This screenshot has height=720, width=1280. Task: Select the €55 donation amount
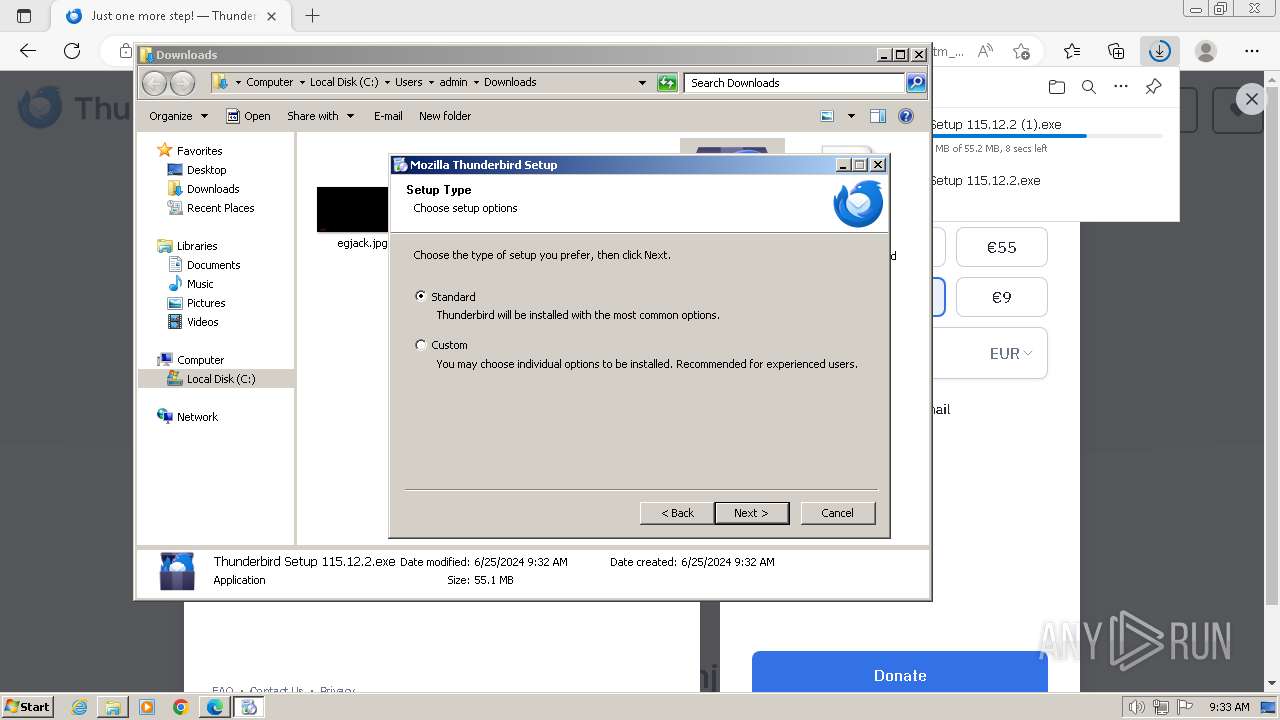click(x=1001, y=247)
